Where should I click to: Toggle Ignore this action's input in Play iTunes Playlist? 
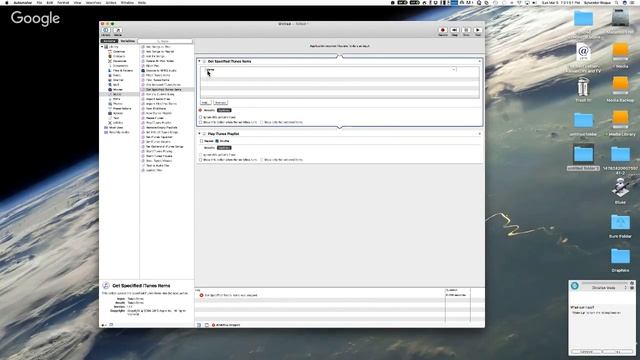click(201, 155)
